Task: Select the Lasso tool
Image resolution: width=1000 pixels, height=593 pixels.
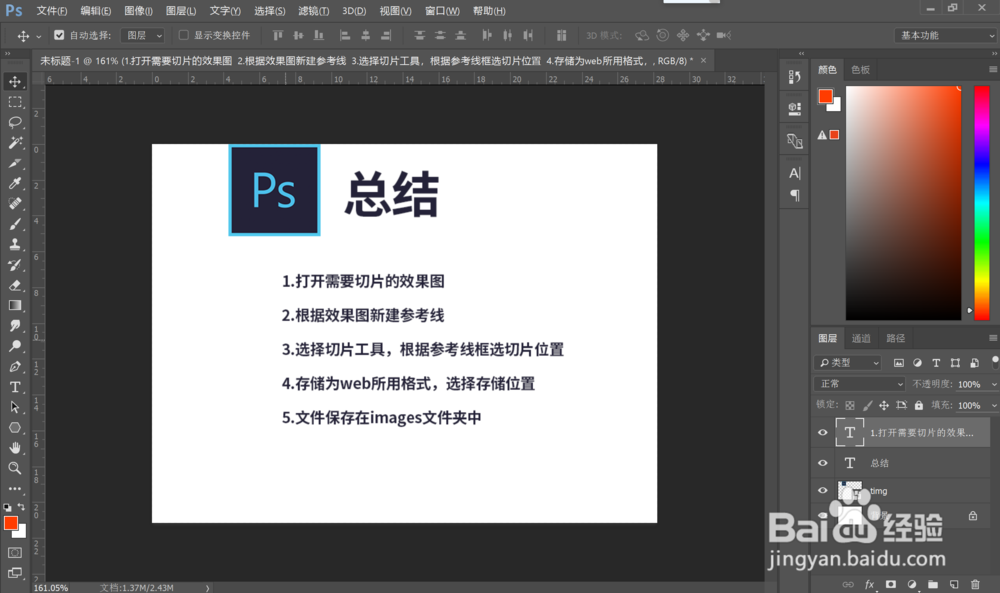Action: click(14, 122)
